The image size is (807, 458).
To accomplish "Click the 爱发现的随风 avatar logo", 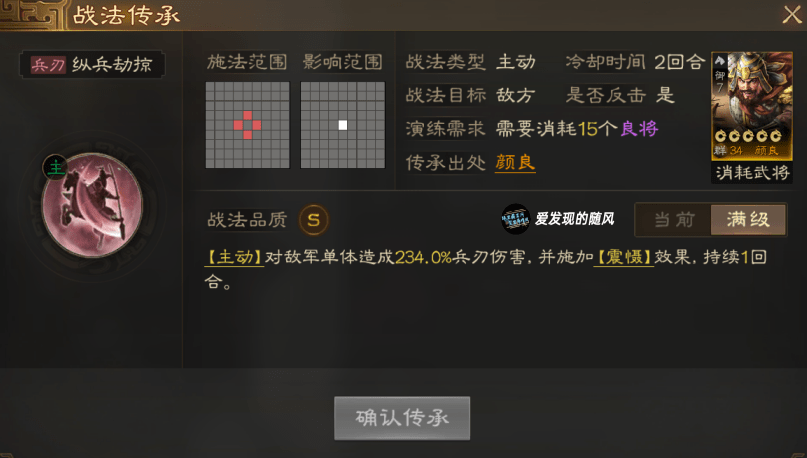I will pyautogui.click(x=515, y=219).
